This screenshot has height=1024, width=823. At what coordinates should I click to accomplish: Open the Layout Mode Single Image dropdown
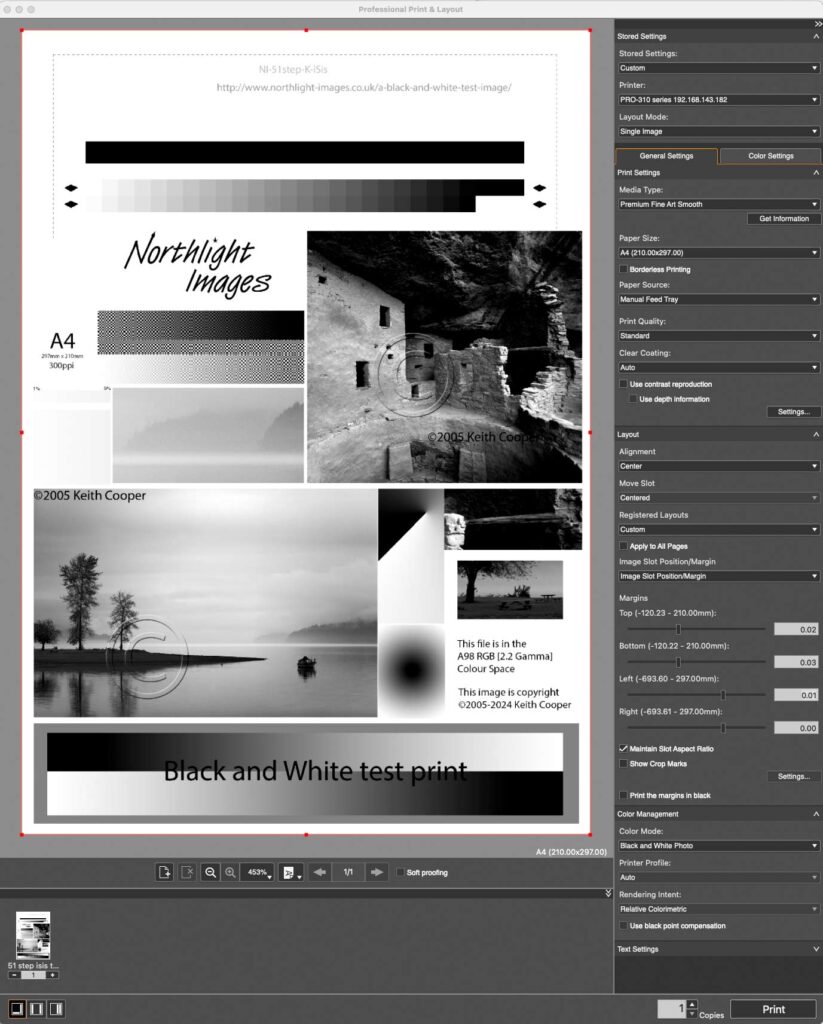click(x=718, y=131)
